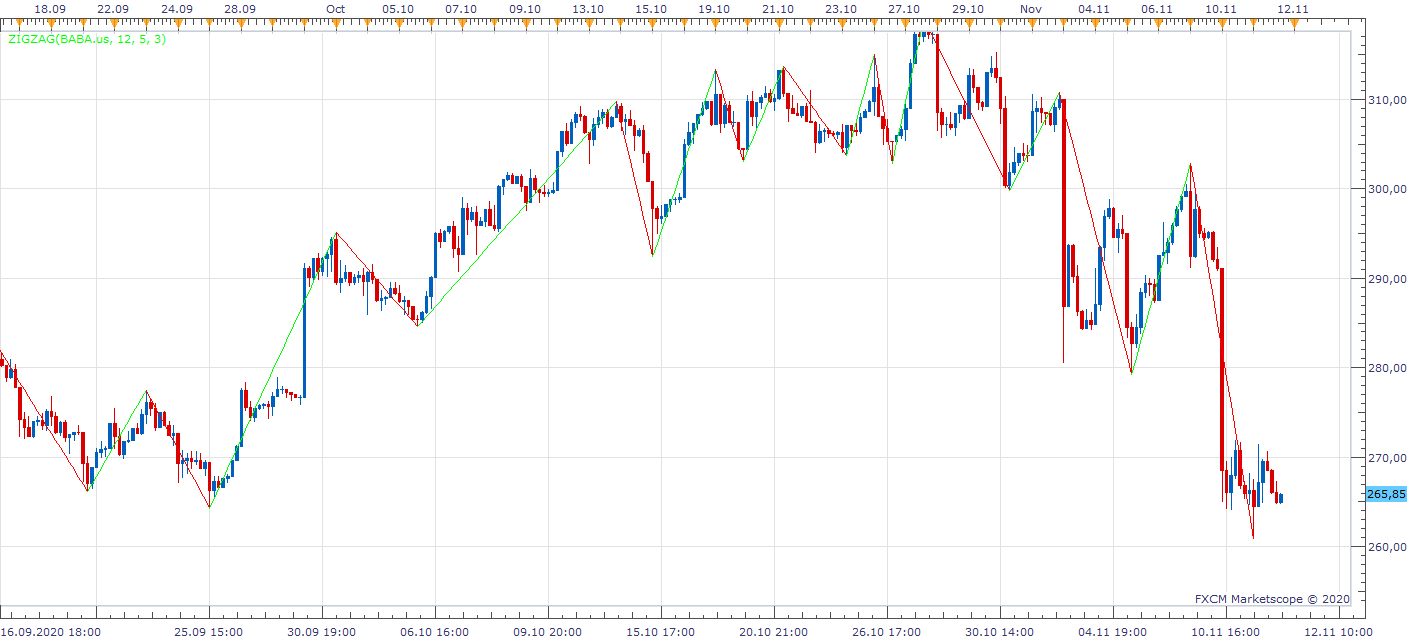Click the 12.11 date on top axis

(1293, 9)
